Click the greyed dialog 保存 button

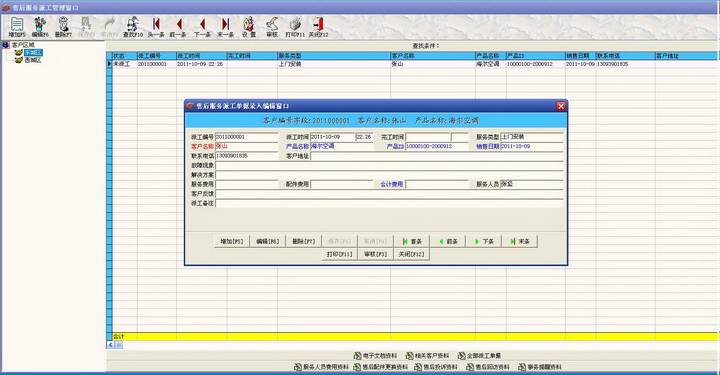pos(339,241)
